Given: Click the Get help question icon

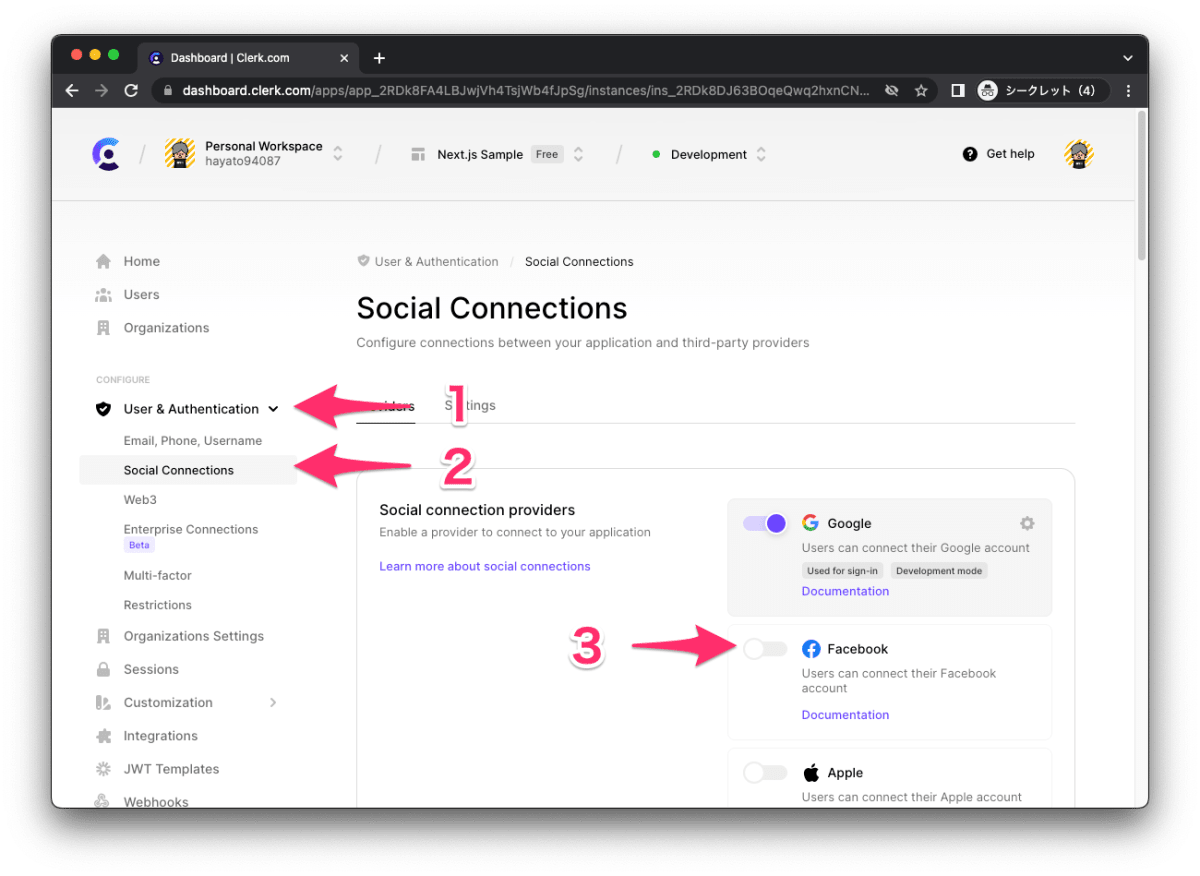Looking at the screenshot, I should pos(970,154).
